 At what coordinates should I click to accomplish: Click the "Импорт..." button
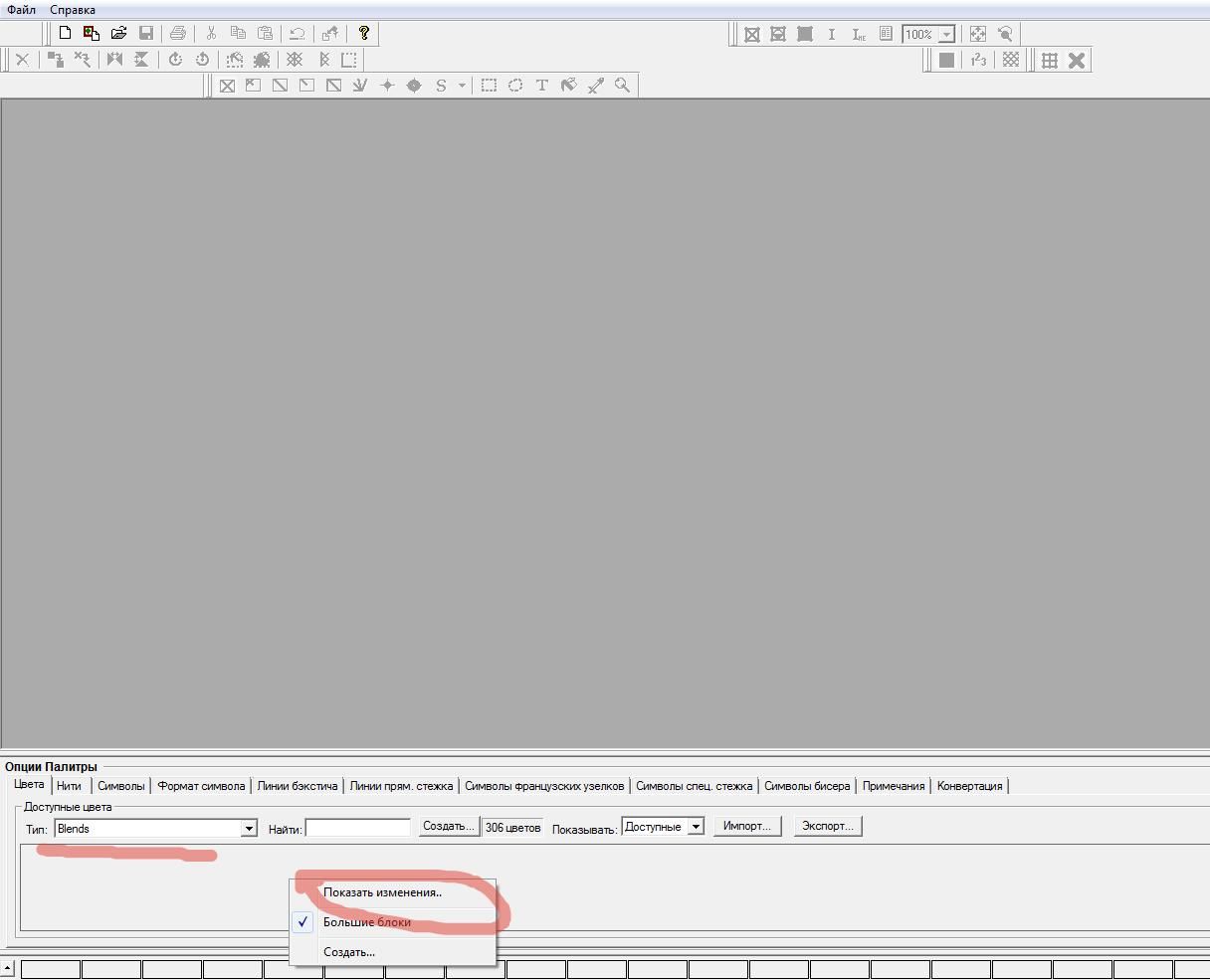coord(746,826)
